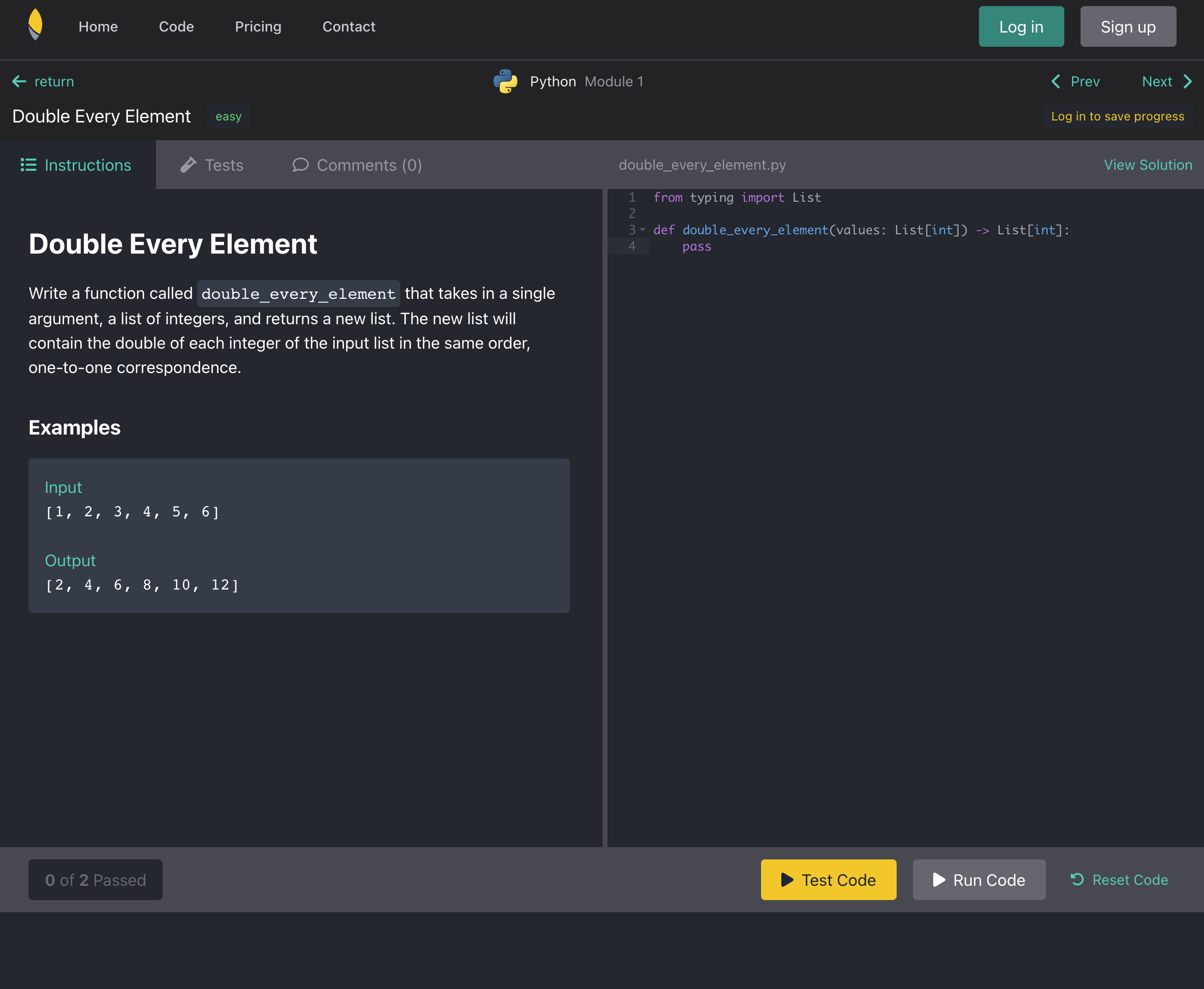Image resolution: width=1204 pixels, height=989 pixels.
Task: Click the 0 of 2 Passed indicator
Action: [x=95, y=880]
